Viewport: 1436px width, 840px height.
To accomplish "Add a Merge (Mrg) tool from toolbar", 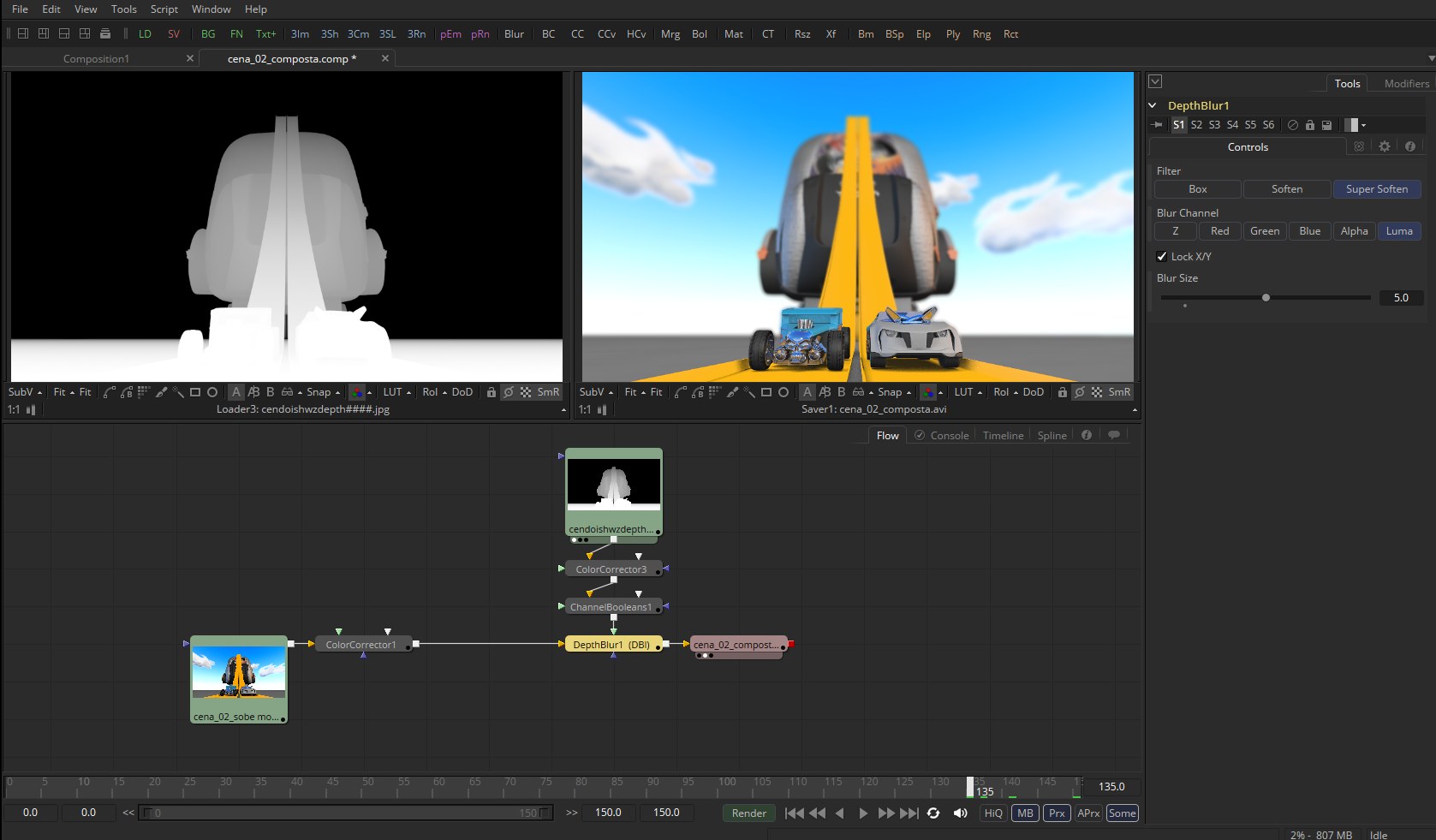I will pos(670,34).
